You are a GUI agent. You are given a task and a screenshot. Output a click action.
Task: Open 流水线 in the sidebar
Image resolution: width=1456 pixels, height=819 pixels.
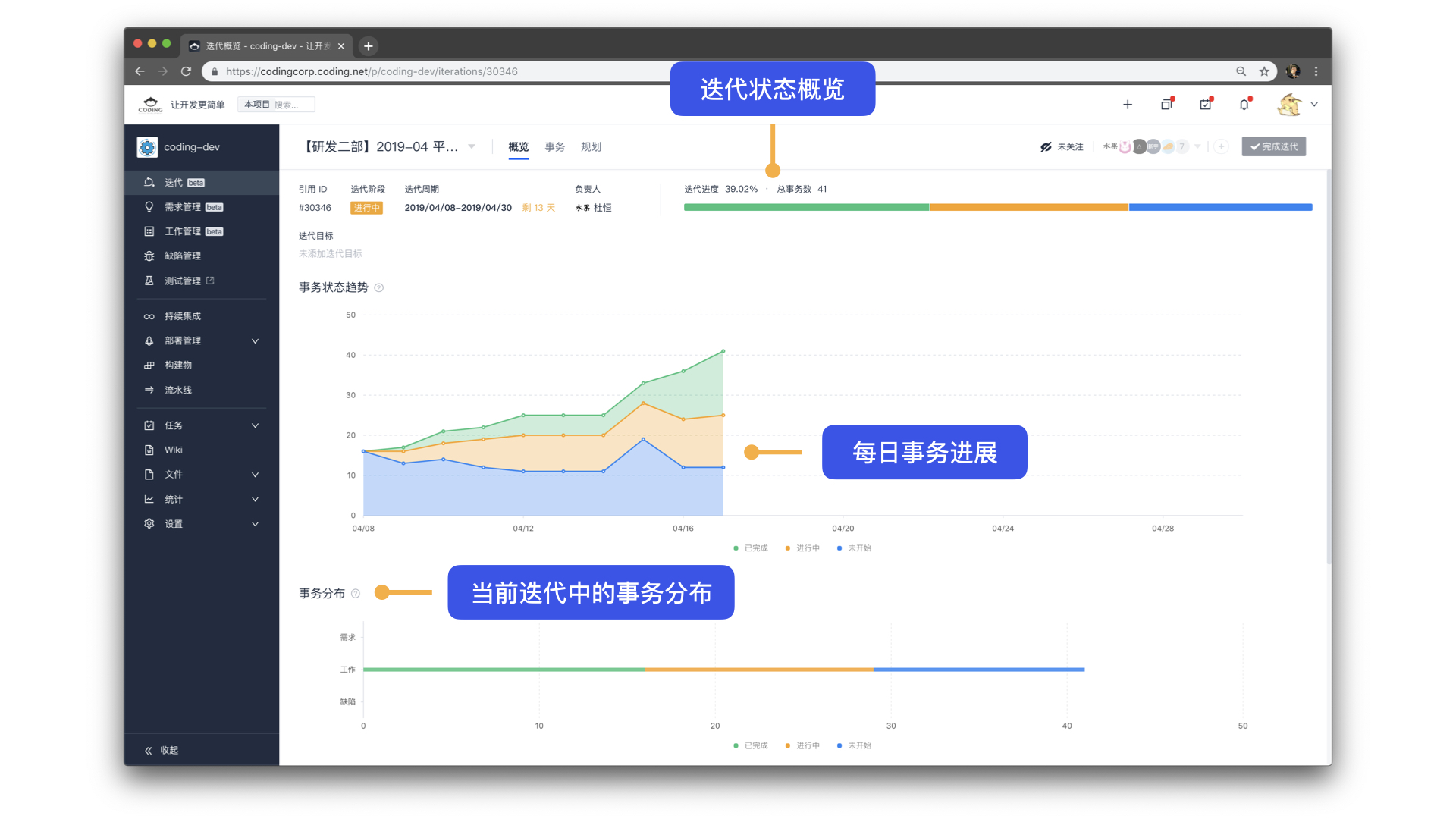[177, 390]
